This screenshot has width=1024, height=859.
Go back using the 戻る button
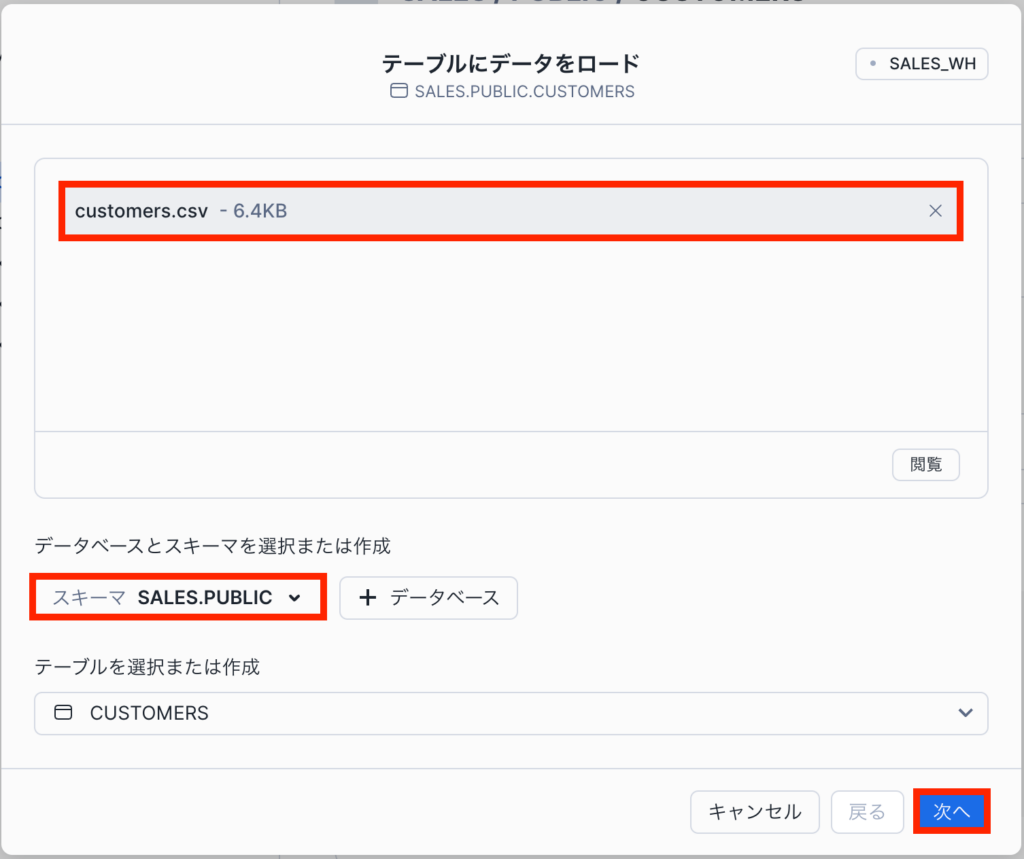pyautogui.click(x=867, y=812)
